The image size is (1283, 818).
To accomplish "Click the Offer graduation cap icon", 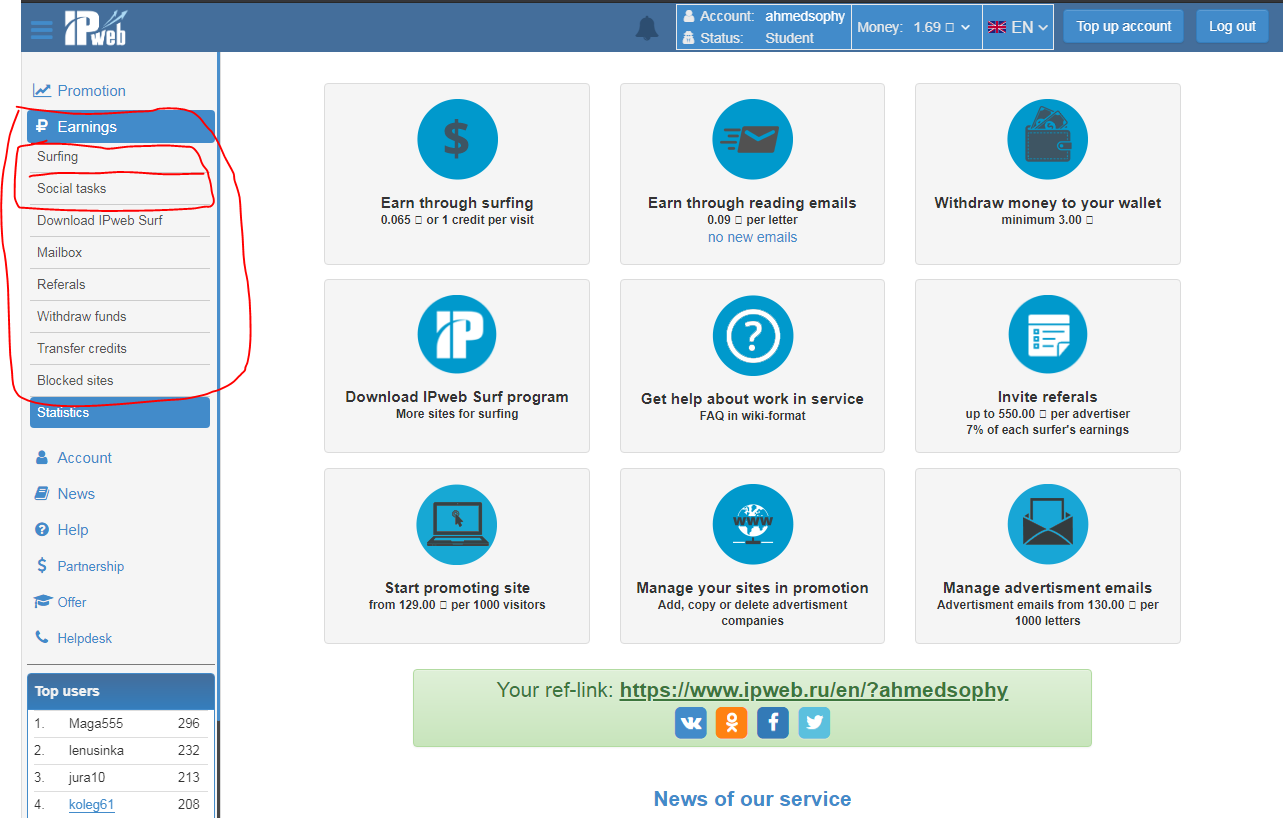I will (x=42, y=601).
